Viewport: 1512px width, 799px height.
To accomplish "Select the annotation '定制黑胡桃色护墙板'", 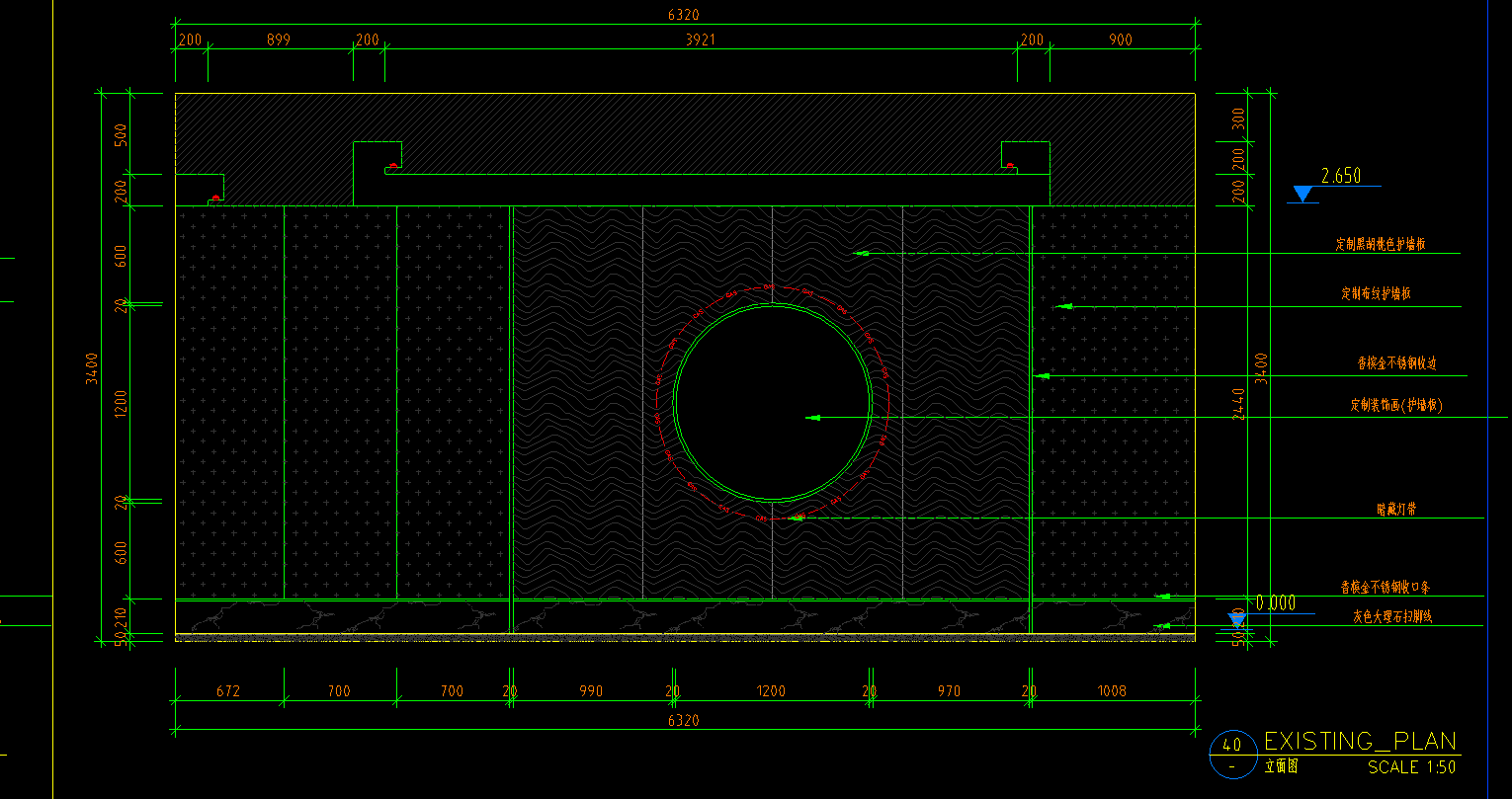I will 1380,244.
